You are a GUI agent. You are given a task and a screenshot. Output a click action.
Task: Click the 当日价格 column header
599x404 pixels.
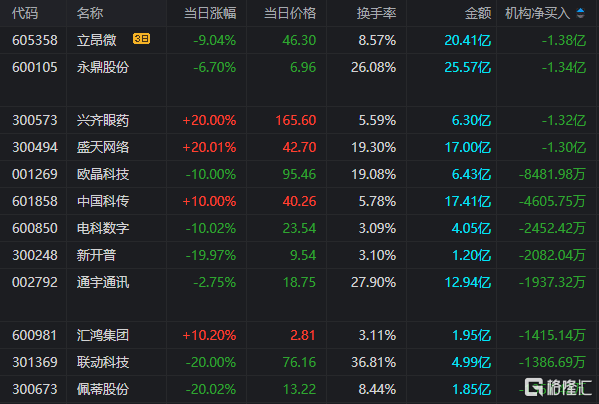point(290,13)
